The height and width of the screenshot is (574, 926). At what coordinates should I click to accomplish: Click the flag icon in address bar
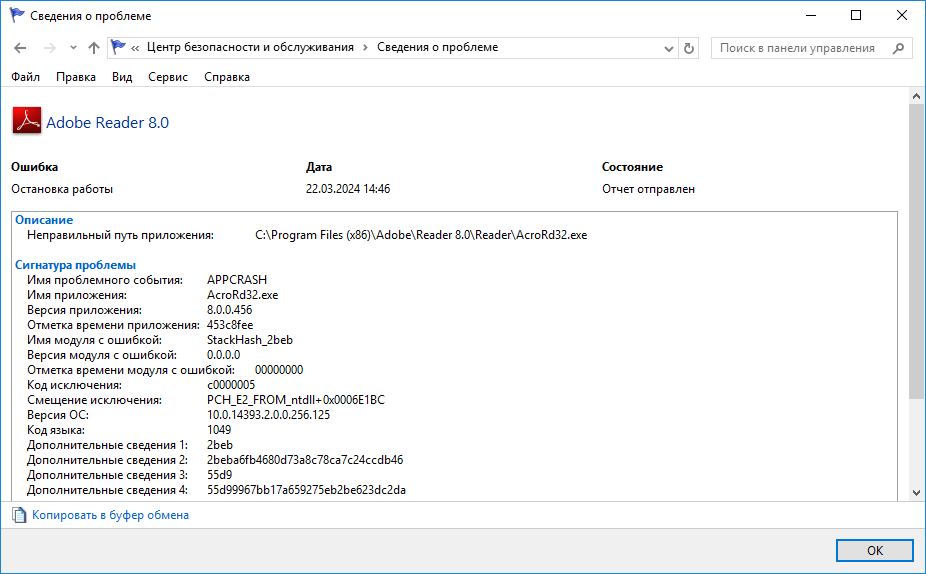pos(119,48)
